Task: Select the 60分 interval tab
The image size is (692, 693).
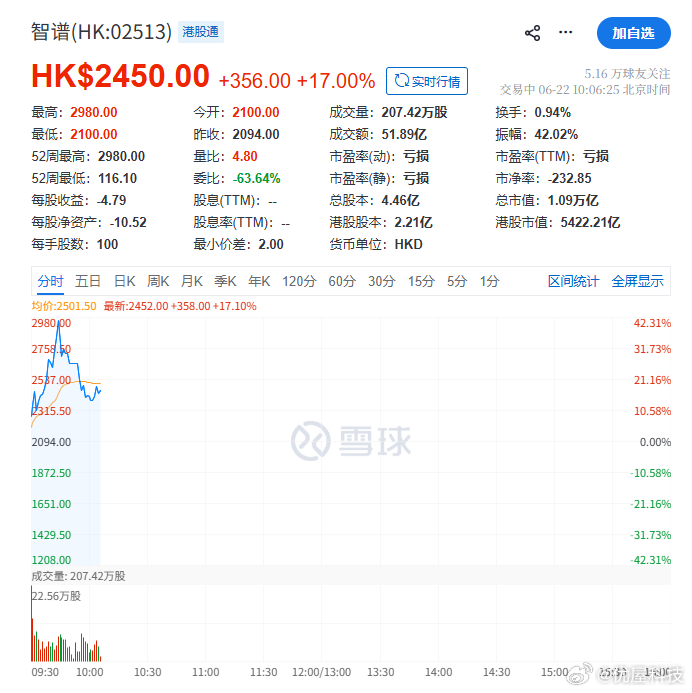Action: pos(342,281)
